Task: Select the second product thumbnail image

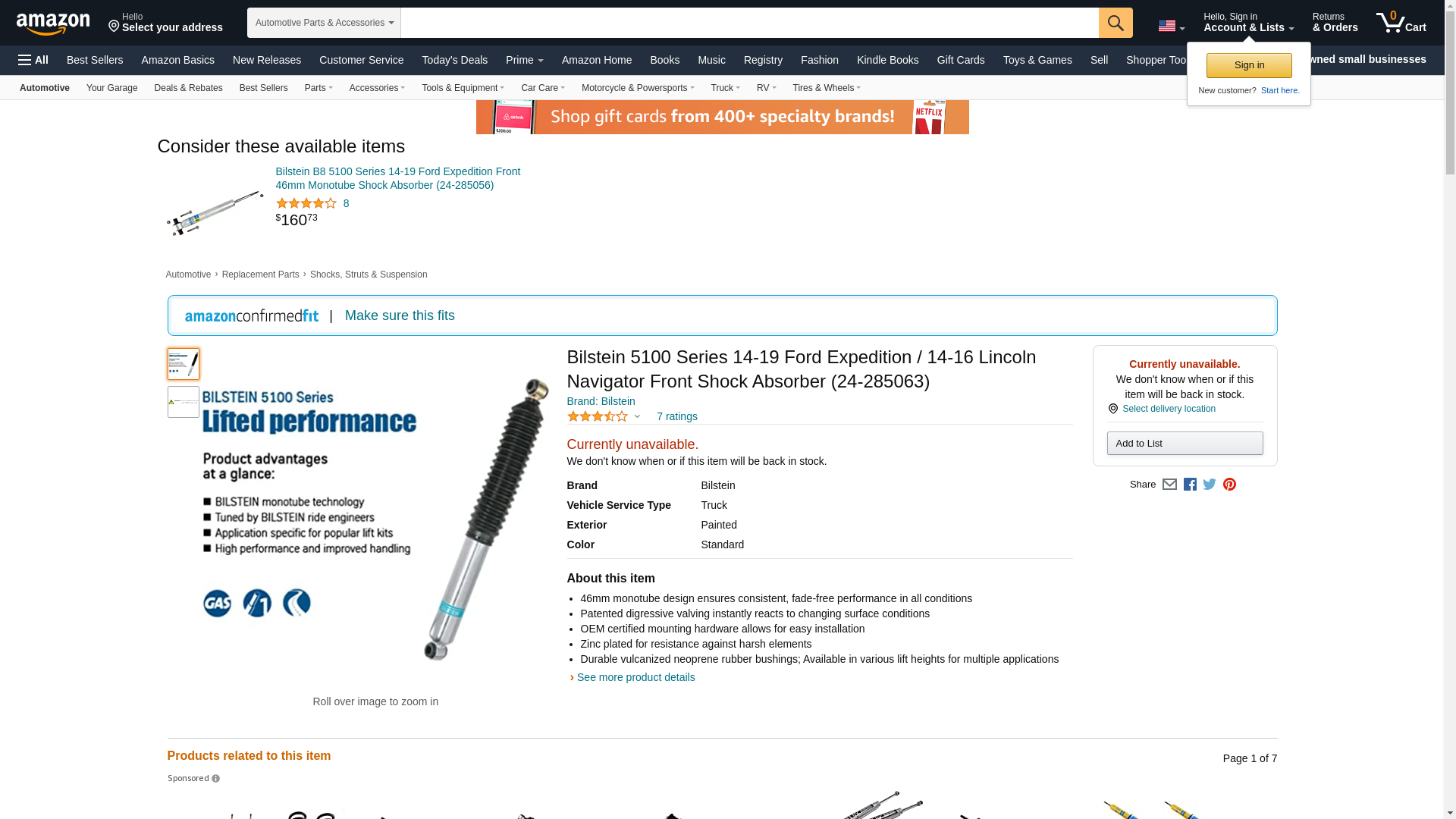Action: [x=184, y=402]
